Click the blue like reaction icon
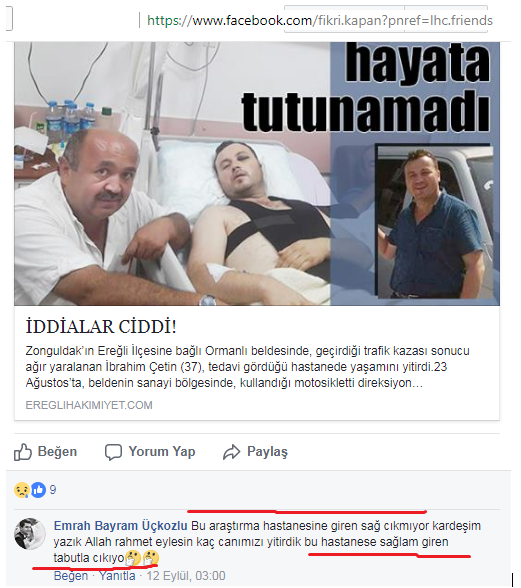521x588 pixels. pos(38,490)
